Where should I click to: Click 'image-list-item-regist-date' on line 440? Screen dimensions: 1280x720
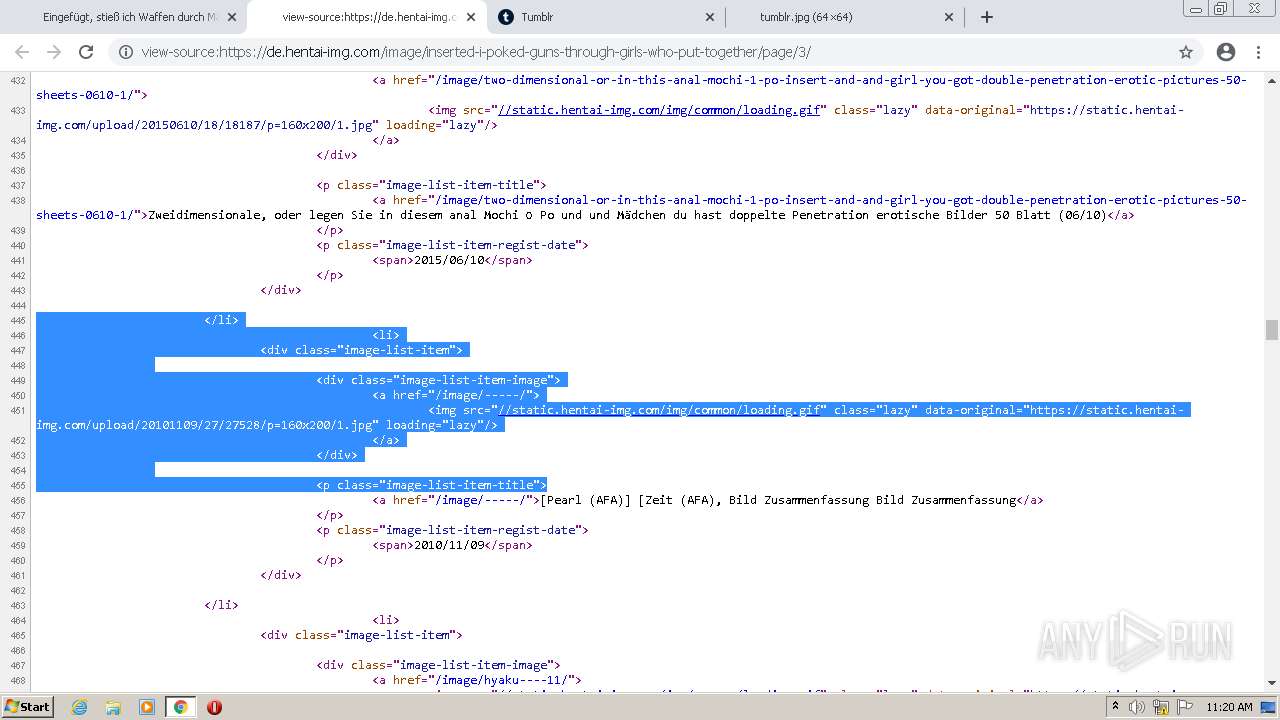(x=484, y=245)
